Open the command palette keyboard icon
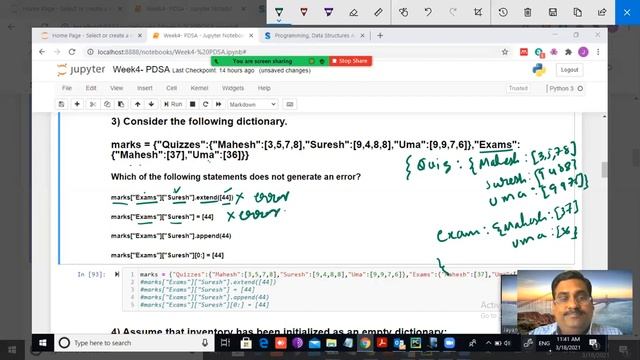 [x=289, y=104]
